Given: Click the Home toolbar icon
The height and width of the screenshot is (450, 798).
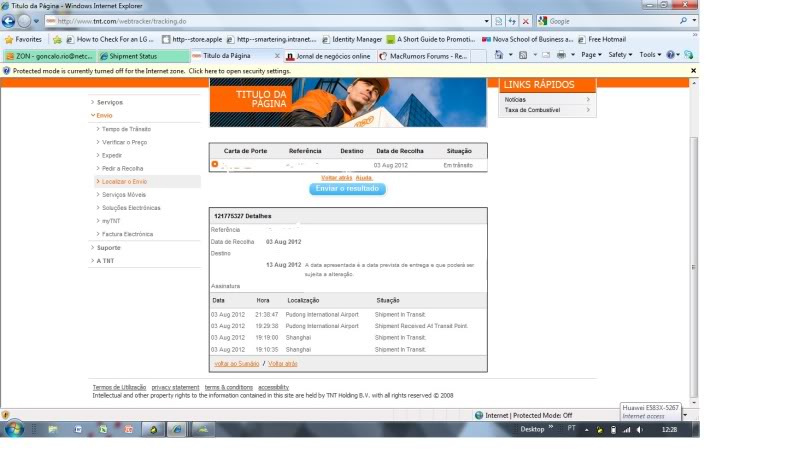Looking at the screenshot, I should pos(499,55).
